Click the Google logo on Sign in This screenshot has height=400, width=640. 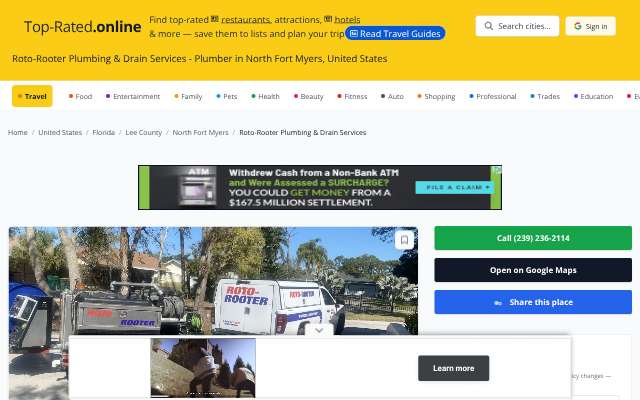pyautogui.click(x=578, y=26)
